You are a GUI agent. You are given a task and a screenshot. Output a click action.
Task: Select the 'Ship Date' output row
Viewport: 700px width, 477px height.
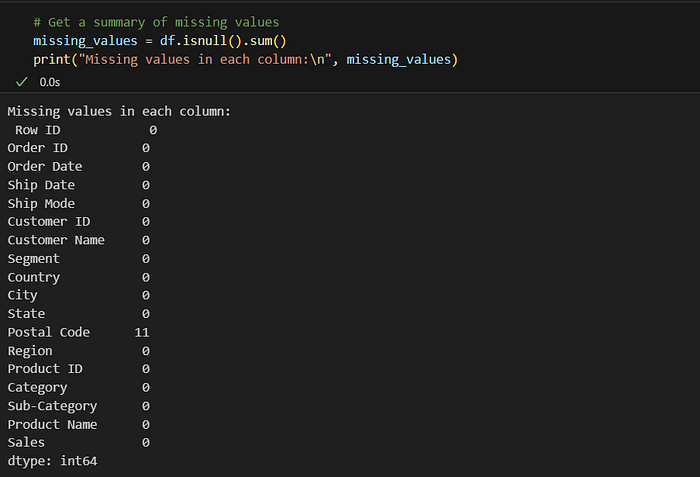(x=79, y=185)
